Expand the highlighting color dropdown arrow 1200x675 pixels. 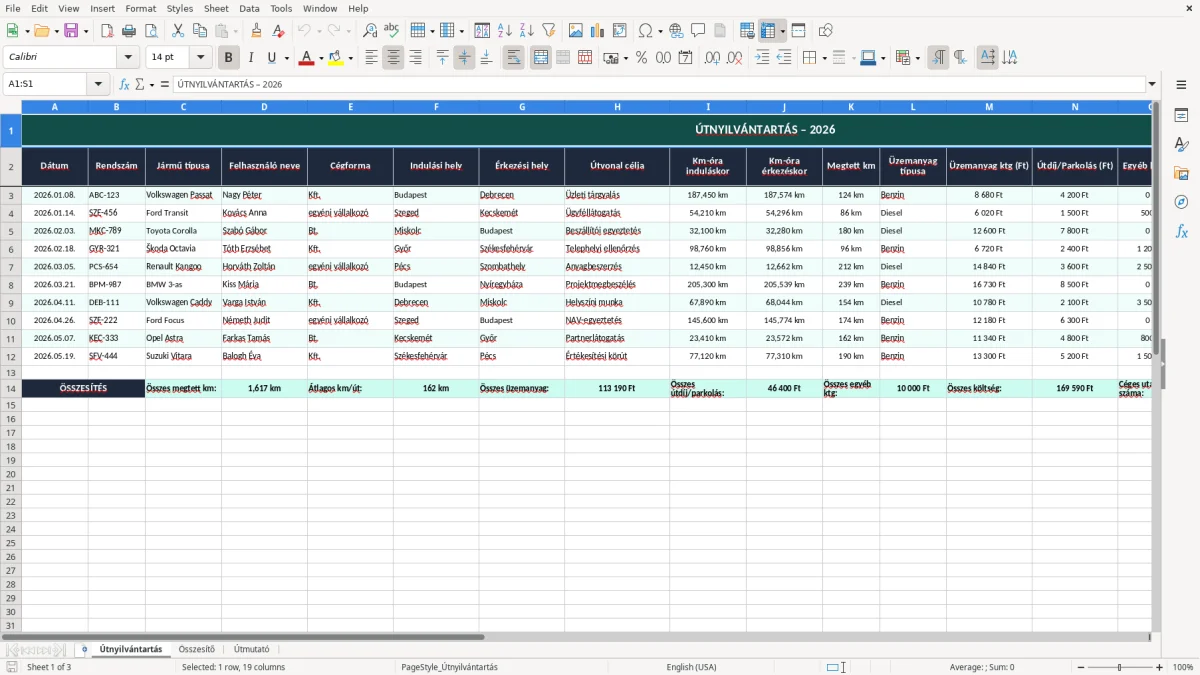click(x=351, y=58)
